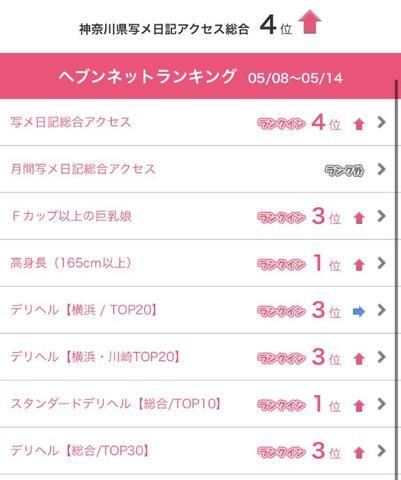Open chevron for スタンダードデリヘル TOP10 row

tap(381, 404)
